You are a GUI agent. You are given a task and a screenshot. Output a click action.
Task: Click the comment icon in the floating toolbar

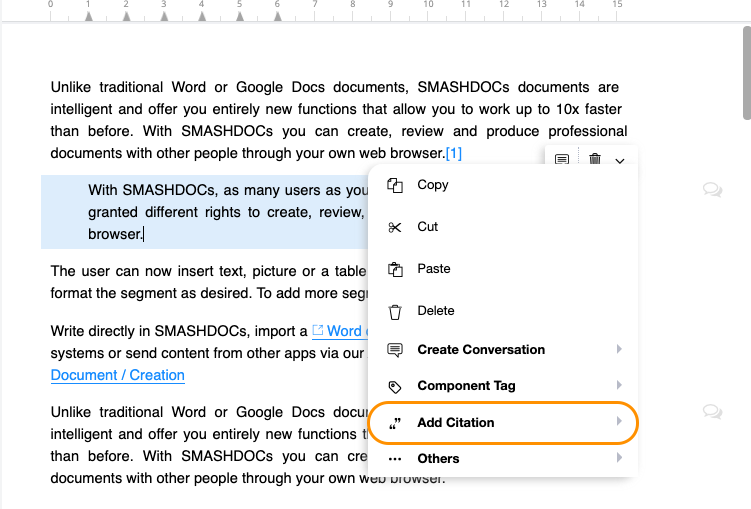point(562,159)
